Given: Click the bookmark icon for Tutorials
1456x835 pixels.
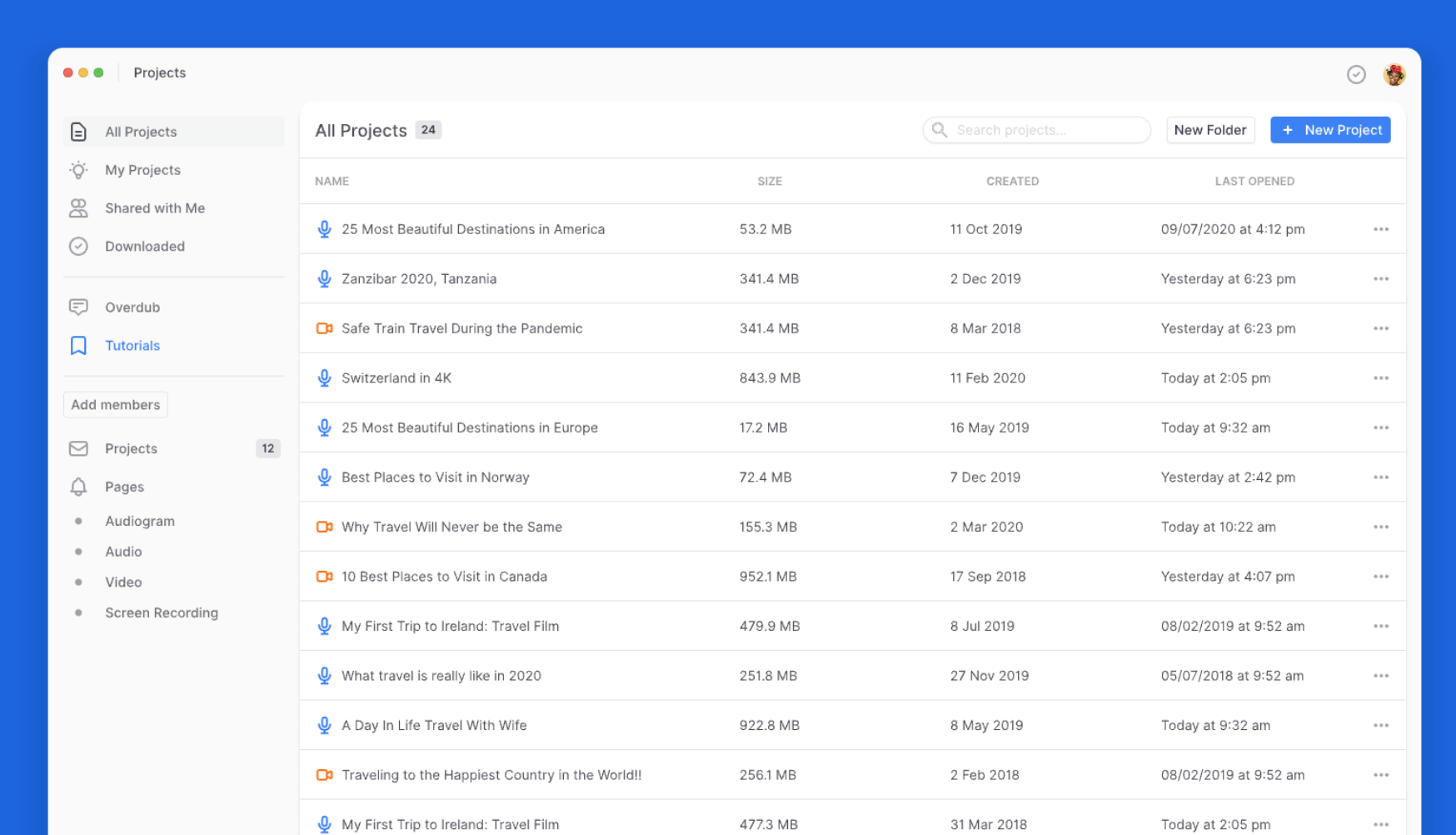Looking at the screenshot, I should click(78, 346).
